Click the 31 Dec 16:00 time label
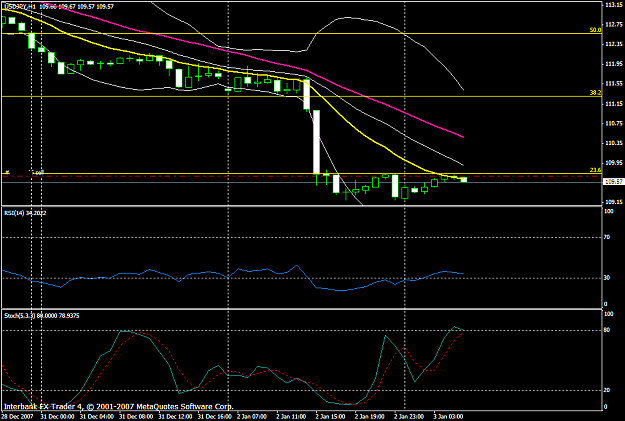 [215, 417]
